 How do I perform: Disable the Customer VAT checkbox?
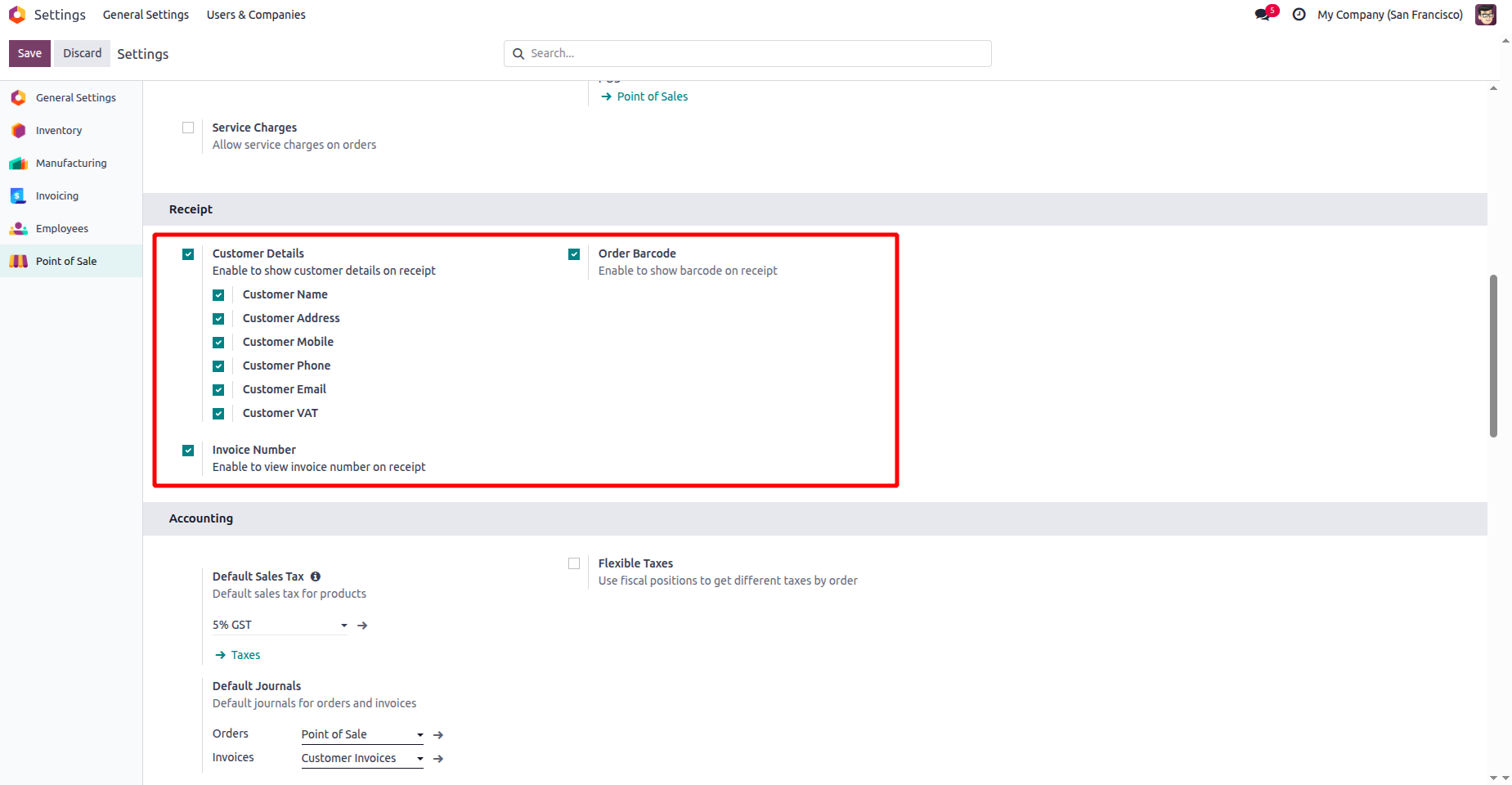click(x=218, y=414)
